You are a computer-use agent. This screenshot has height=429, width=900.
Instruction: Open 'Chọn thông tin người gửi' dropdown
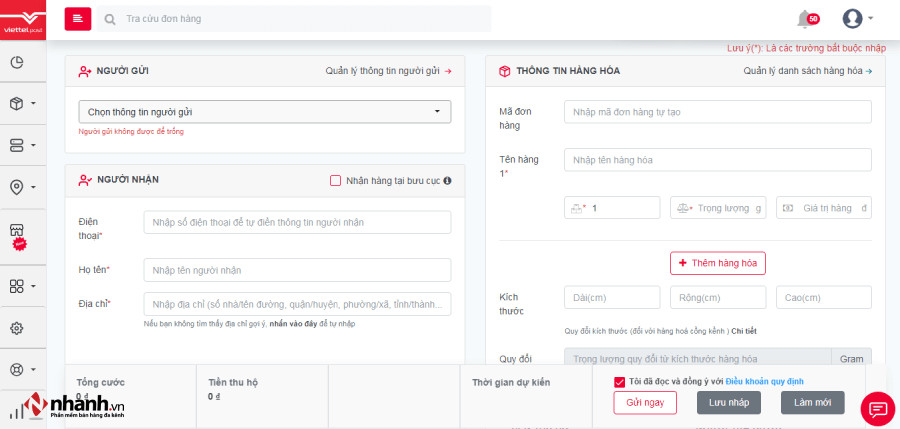(264, 112)
